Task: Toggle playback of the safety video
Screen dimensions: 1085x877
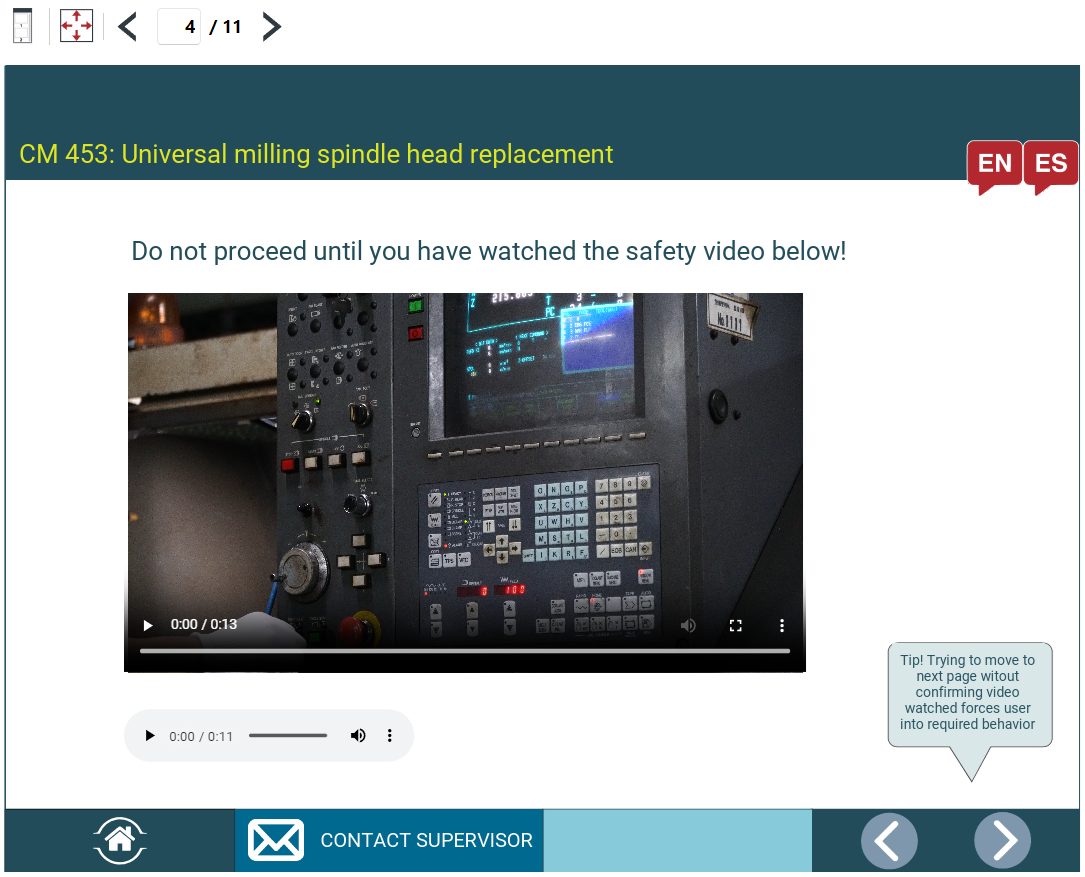Action: click(x=147, y=624)
